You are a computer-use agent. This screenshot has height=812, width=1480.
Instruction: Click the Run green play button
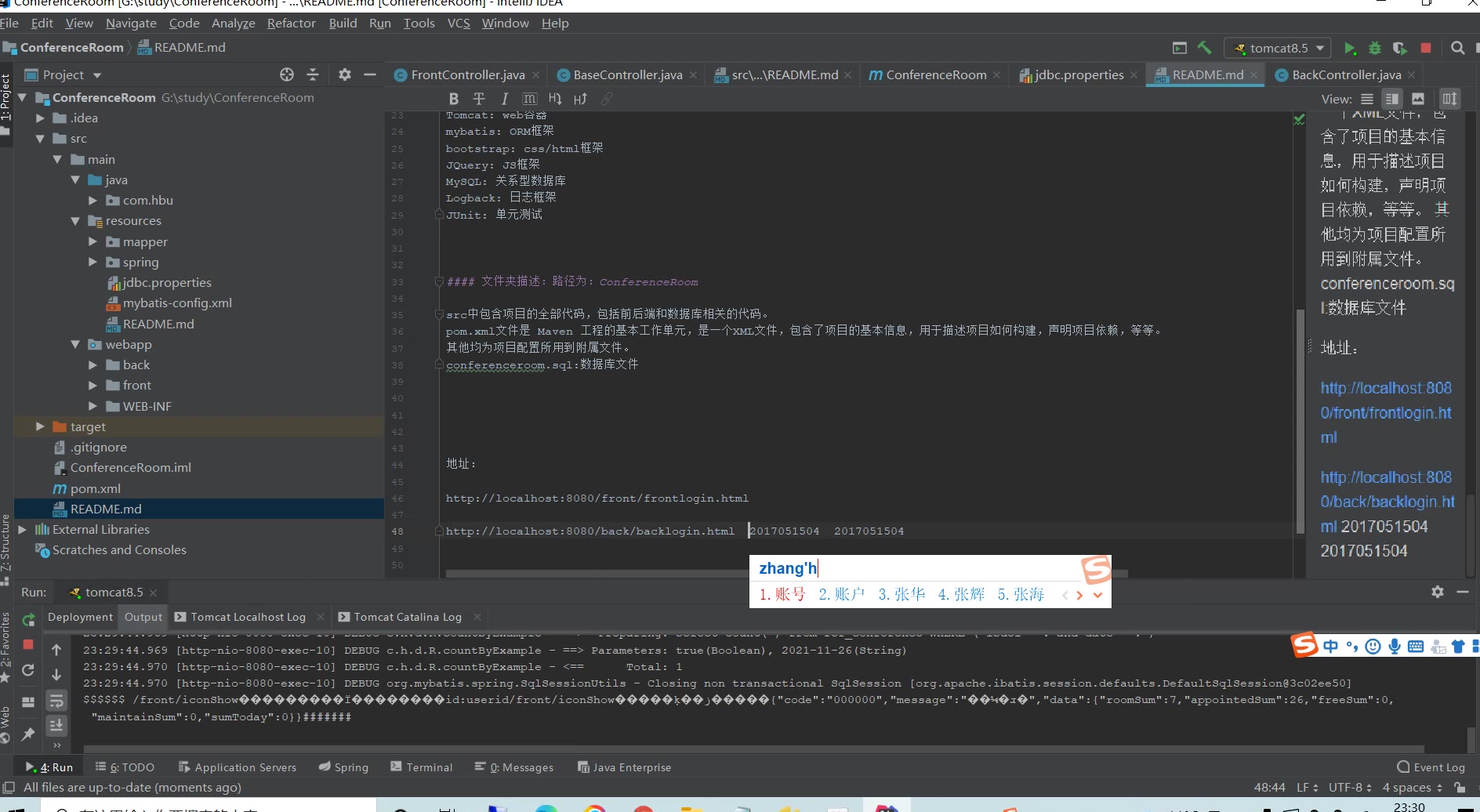[x=1350, y=48]
